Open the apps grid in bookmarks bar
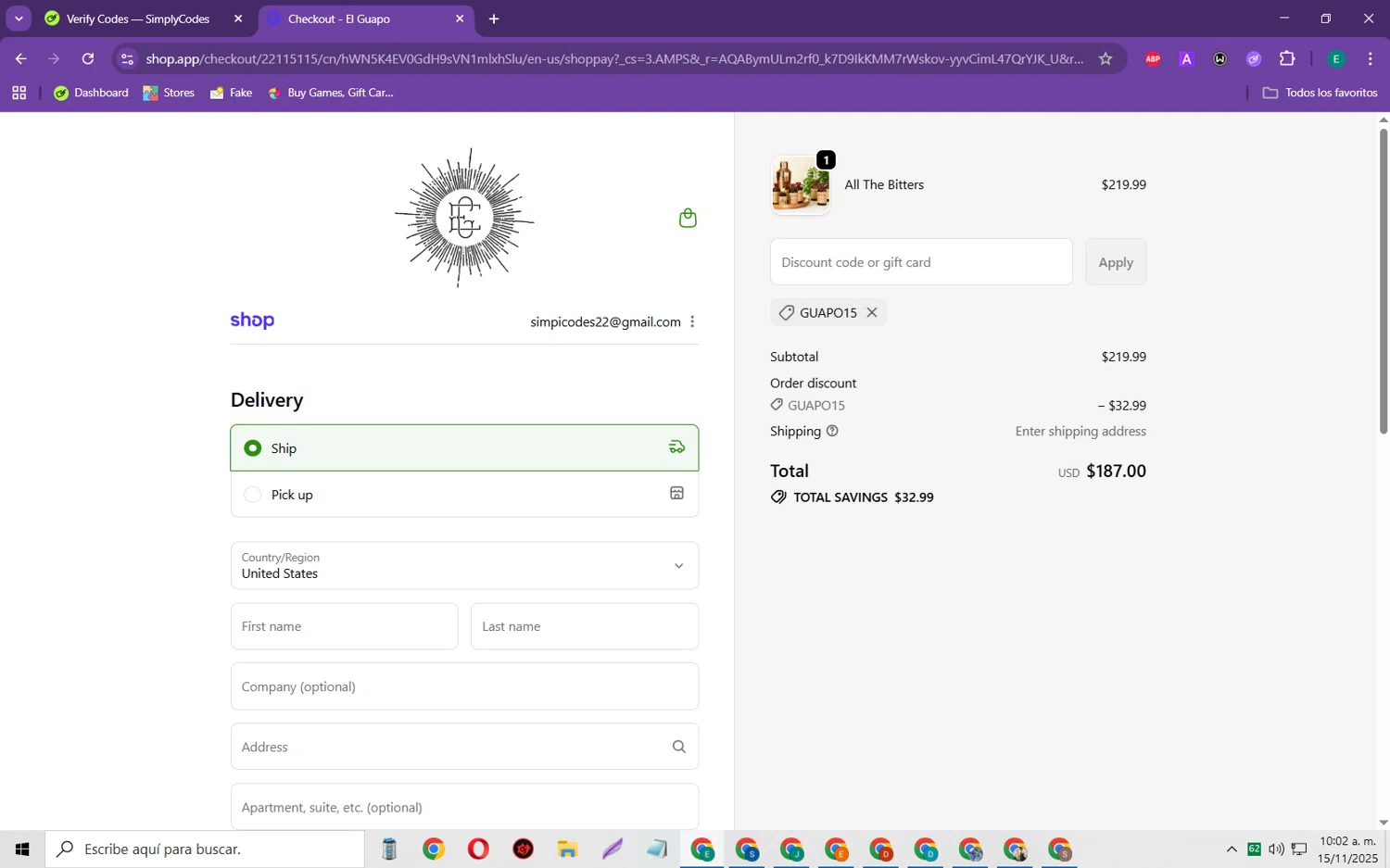 19,93
